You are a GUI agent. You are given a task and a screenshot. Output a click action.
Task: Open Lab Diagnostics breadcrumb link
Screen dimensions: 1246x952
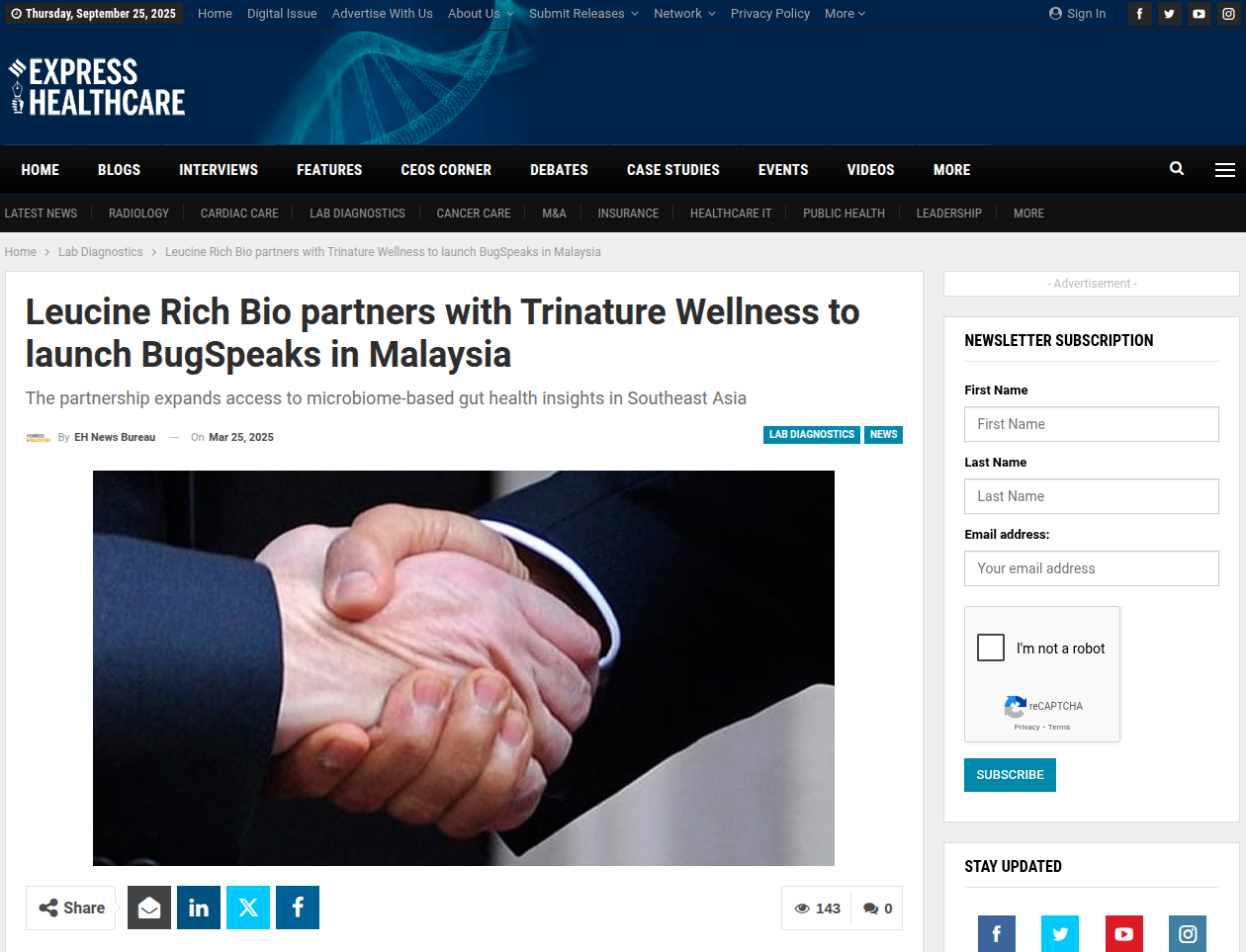[101, 252]
